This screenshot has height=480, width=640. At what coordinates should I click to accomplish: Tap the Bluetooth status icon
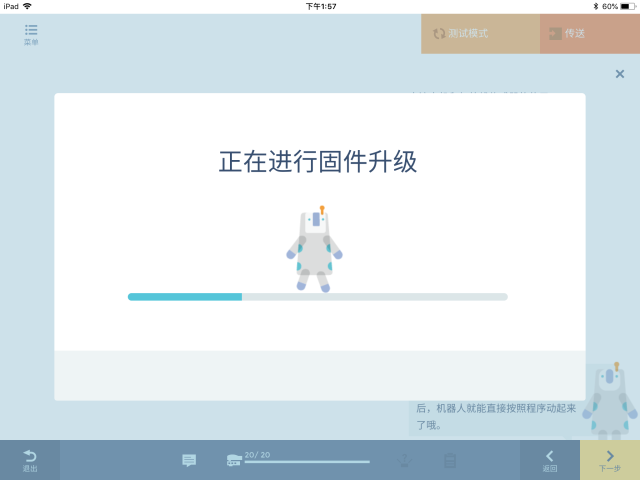point(596,6)
